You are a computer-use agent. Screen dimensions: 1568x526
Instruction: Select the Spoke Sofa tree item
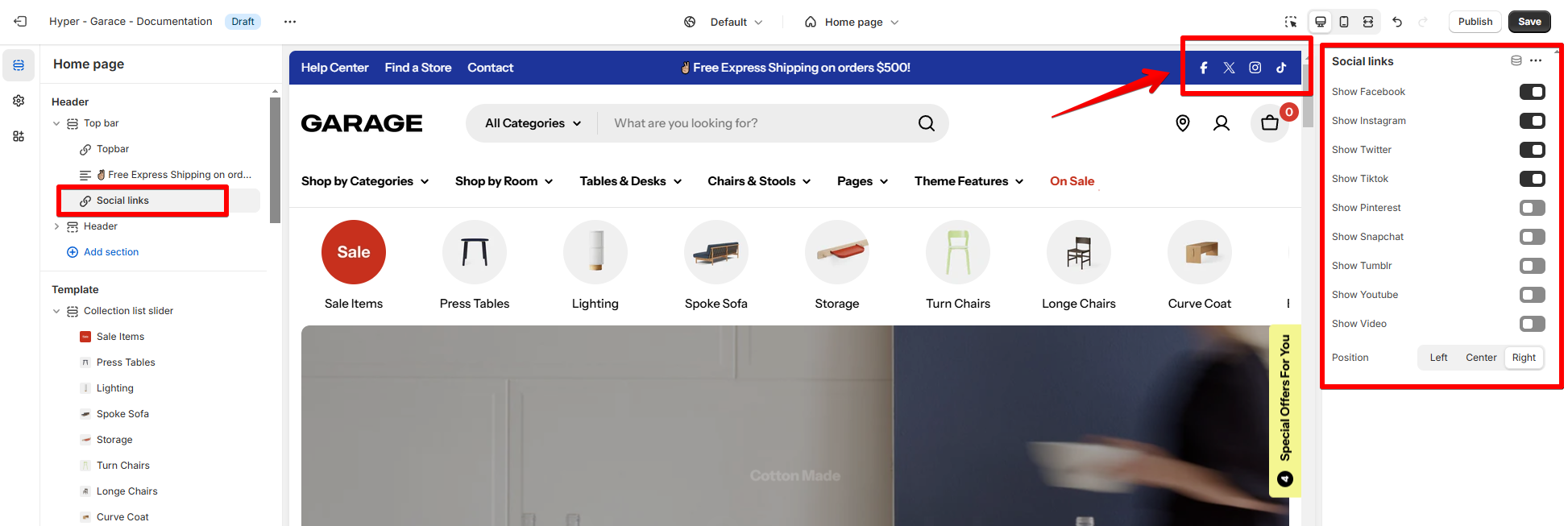click(122, 414)
